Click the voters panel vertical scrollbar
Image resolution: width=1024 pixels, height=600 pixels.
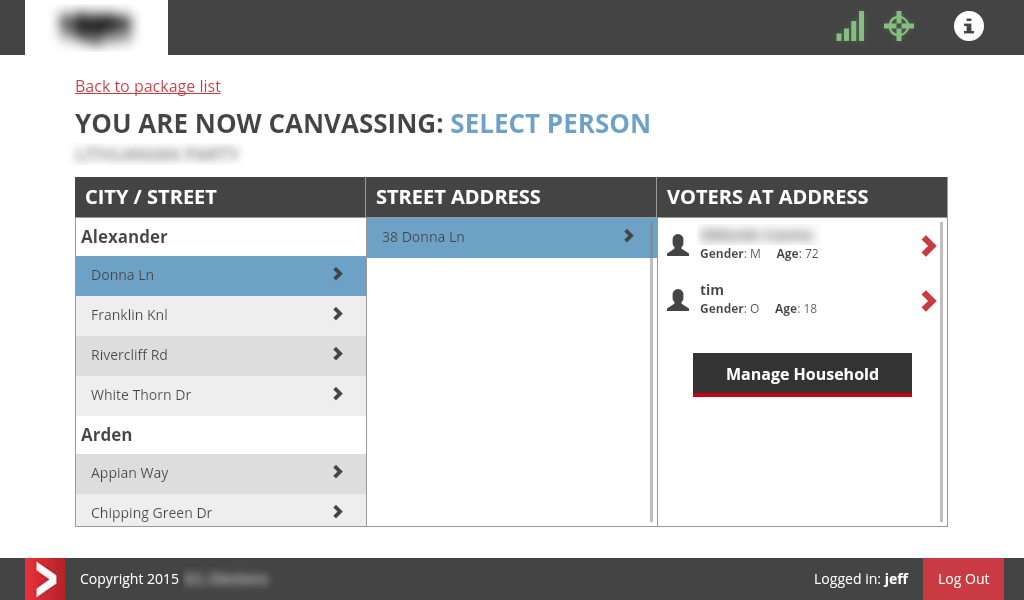pos(941,372)
